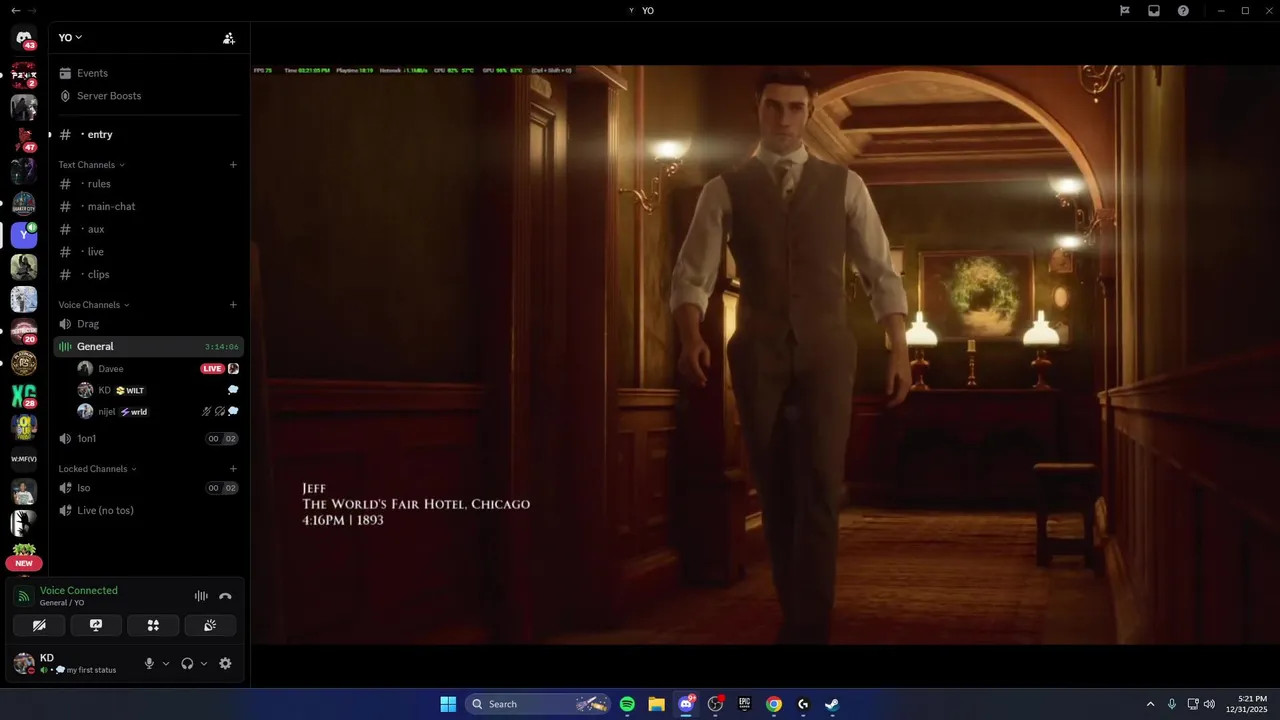Open Discord direct messages home icon

coord(24,38)
